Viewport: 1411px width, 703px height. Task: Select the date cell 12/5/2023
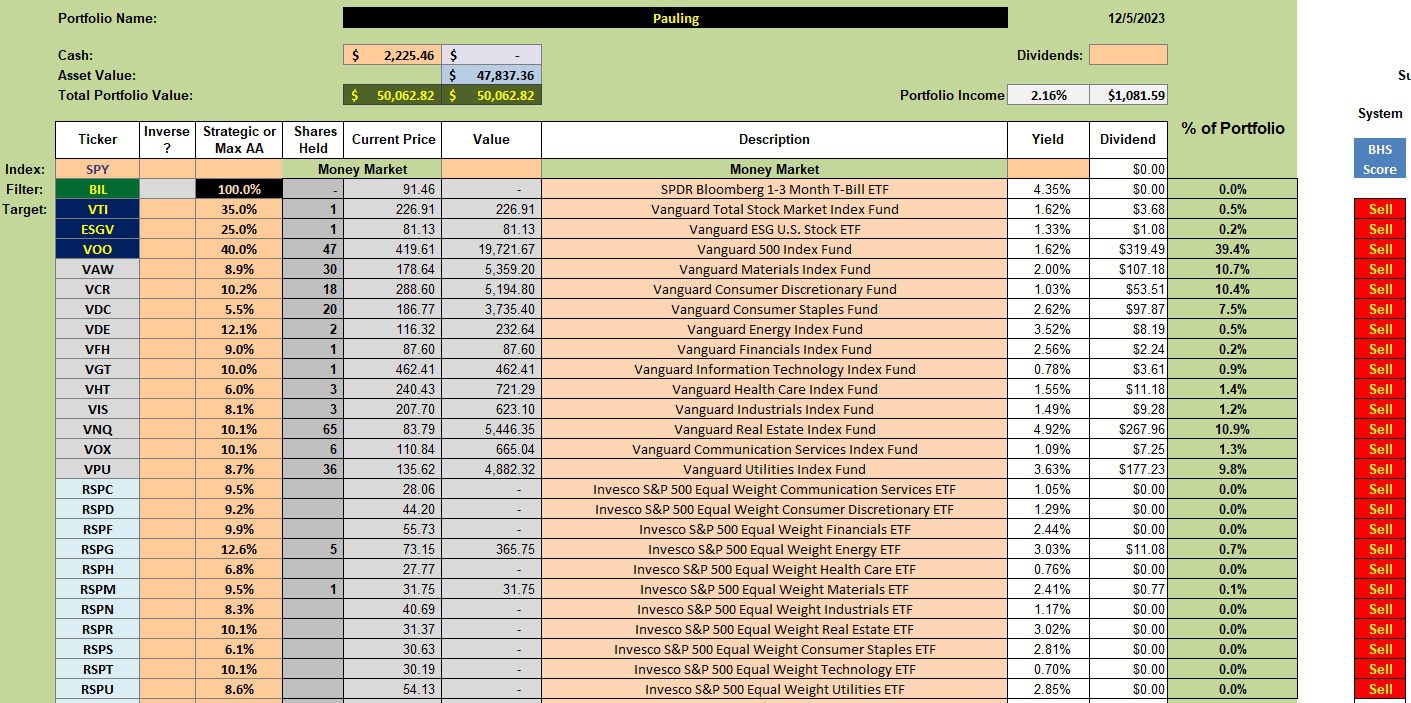tap(1136, 18)
